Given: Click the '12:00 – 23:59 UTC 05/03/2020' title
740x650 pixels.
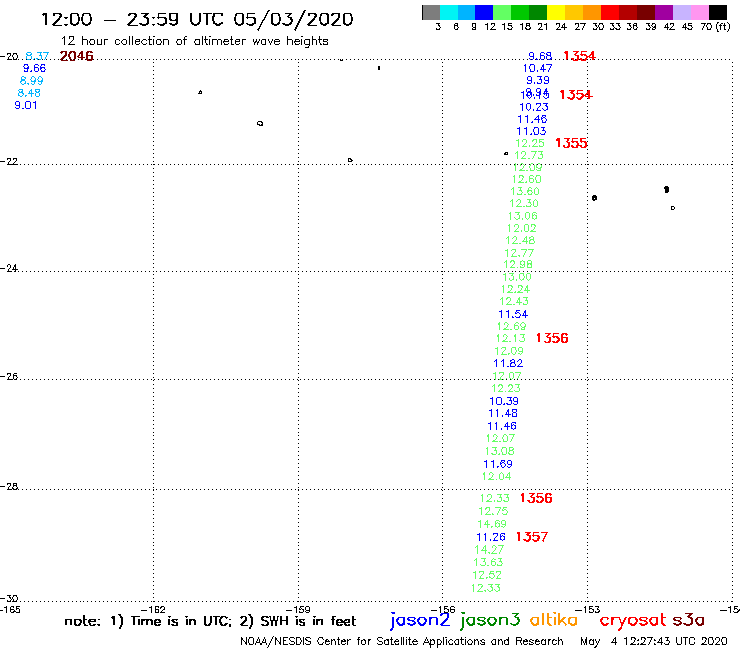Looking at the screenshot, I should 197,19.
